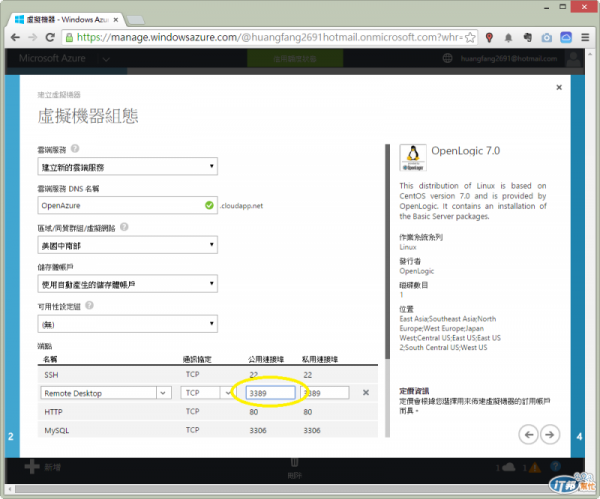Close the VM configuration wizard dialog
600x499 pixels.
click(559, 88)
